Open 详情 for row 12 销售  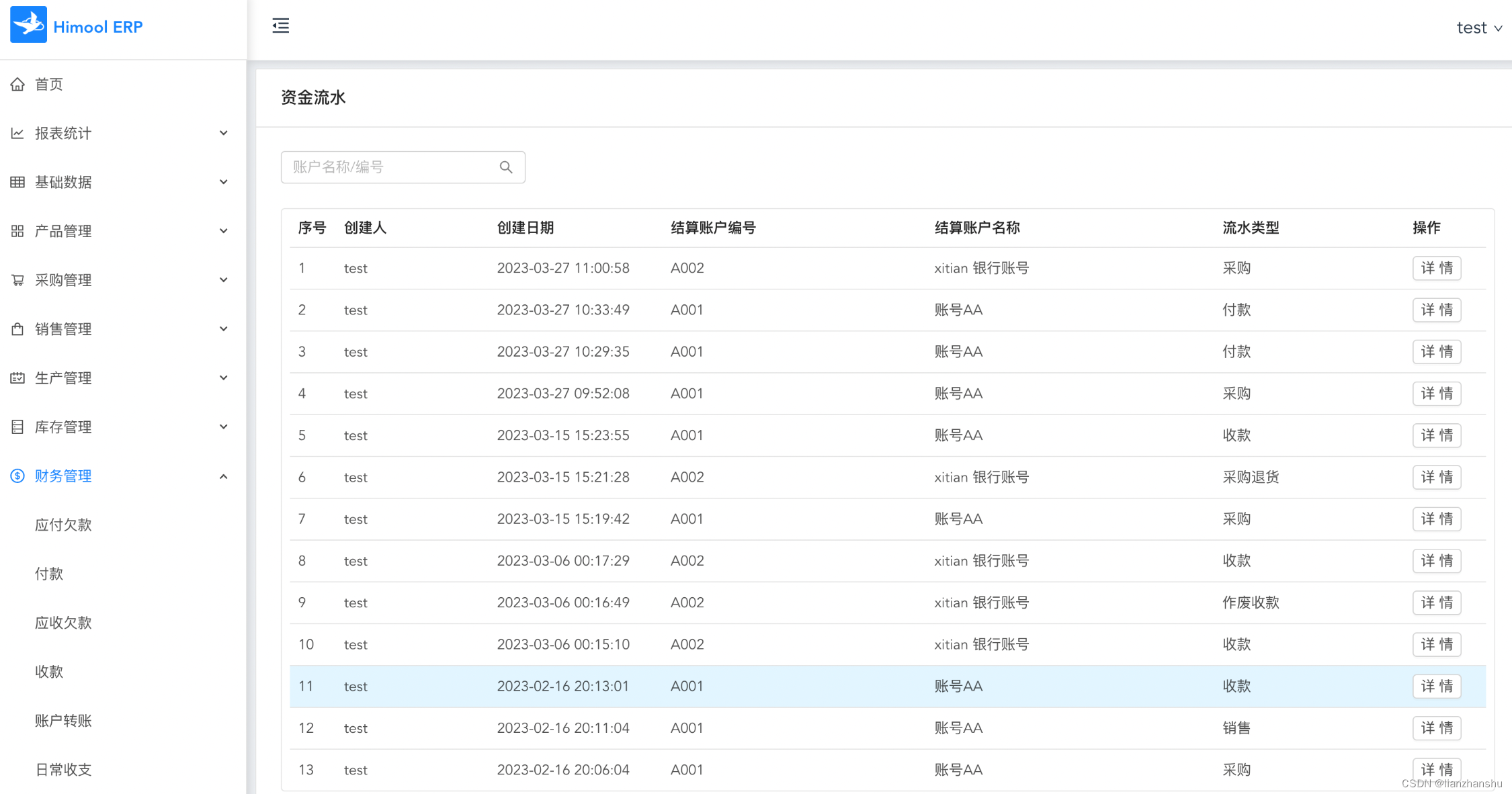[1437, 728]
